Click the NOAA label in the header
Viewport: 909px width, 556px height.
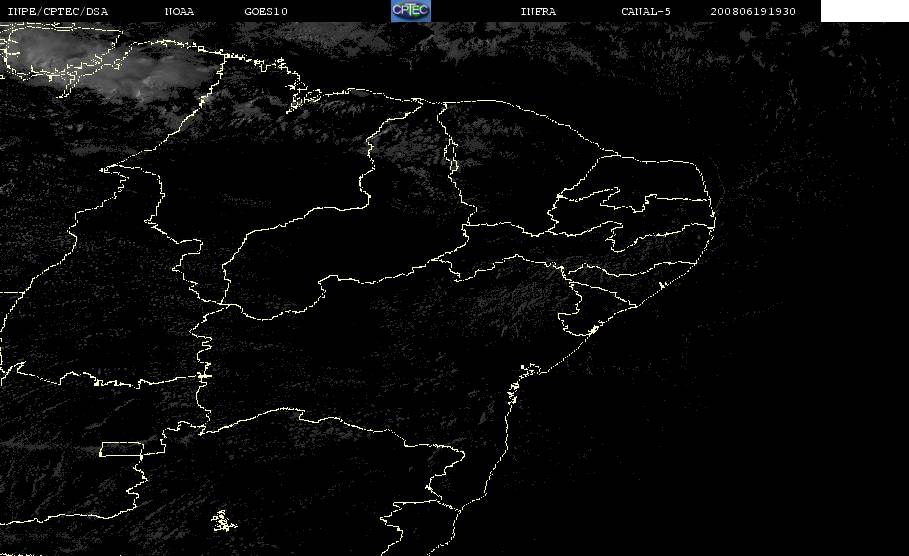coord(179,12)
